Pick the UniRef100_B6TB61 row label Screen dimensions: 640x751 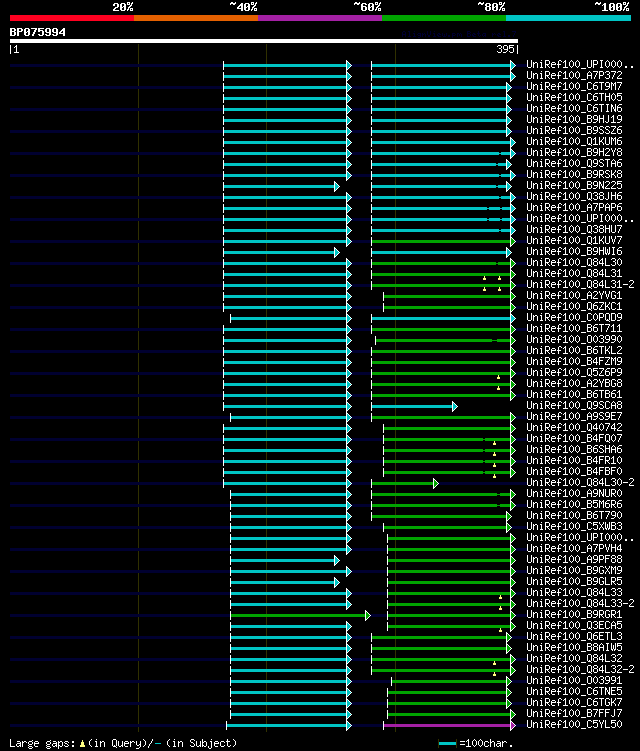point(574,395)
